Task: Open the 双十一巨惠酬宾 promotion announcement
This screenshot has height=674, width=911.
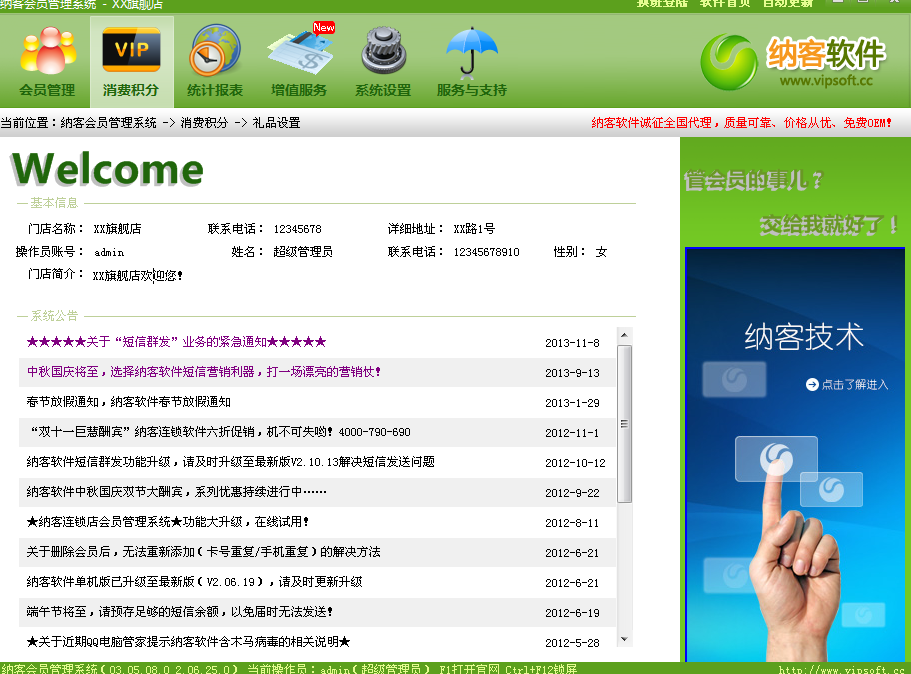Action: pyautogui.click(x=218, y=432)
